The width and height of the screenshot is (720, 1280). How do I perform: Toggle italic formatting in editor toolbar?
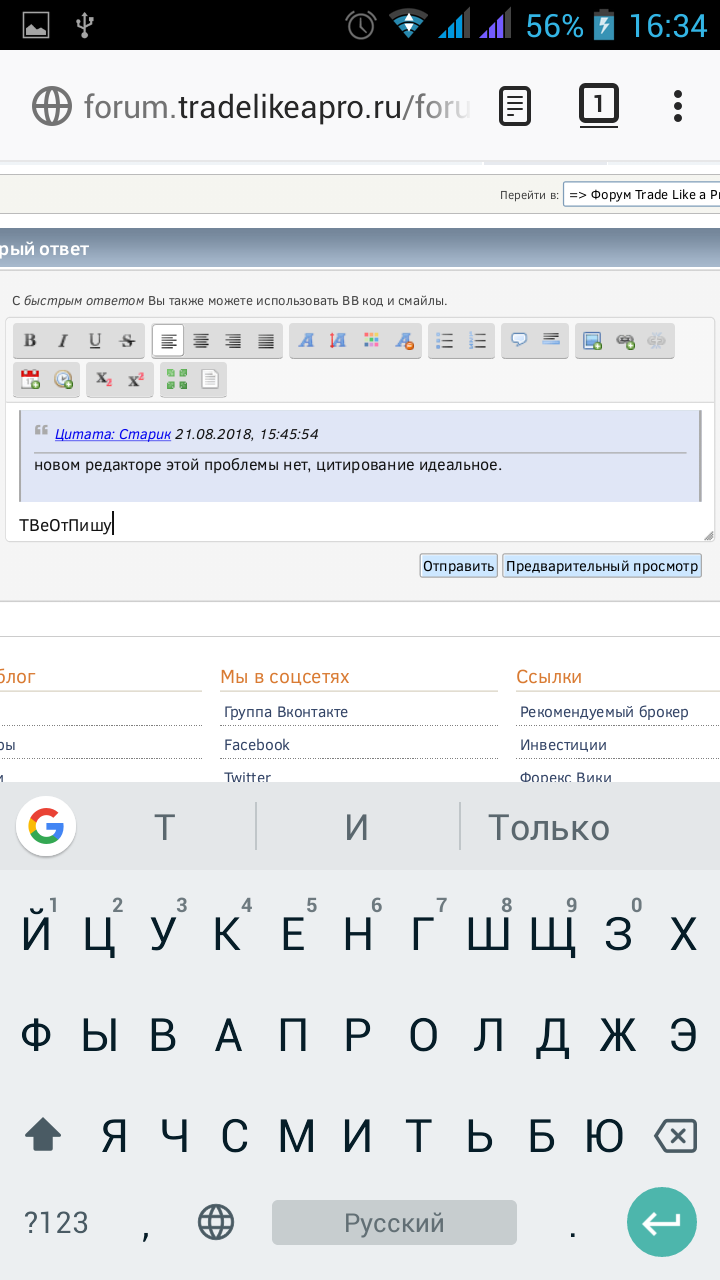tap(62, 341)
